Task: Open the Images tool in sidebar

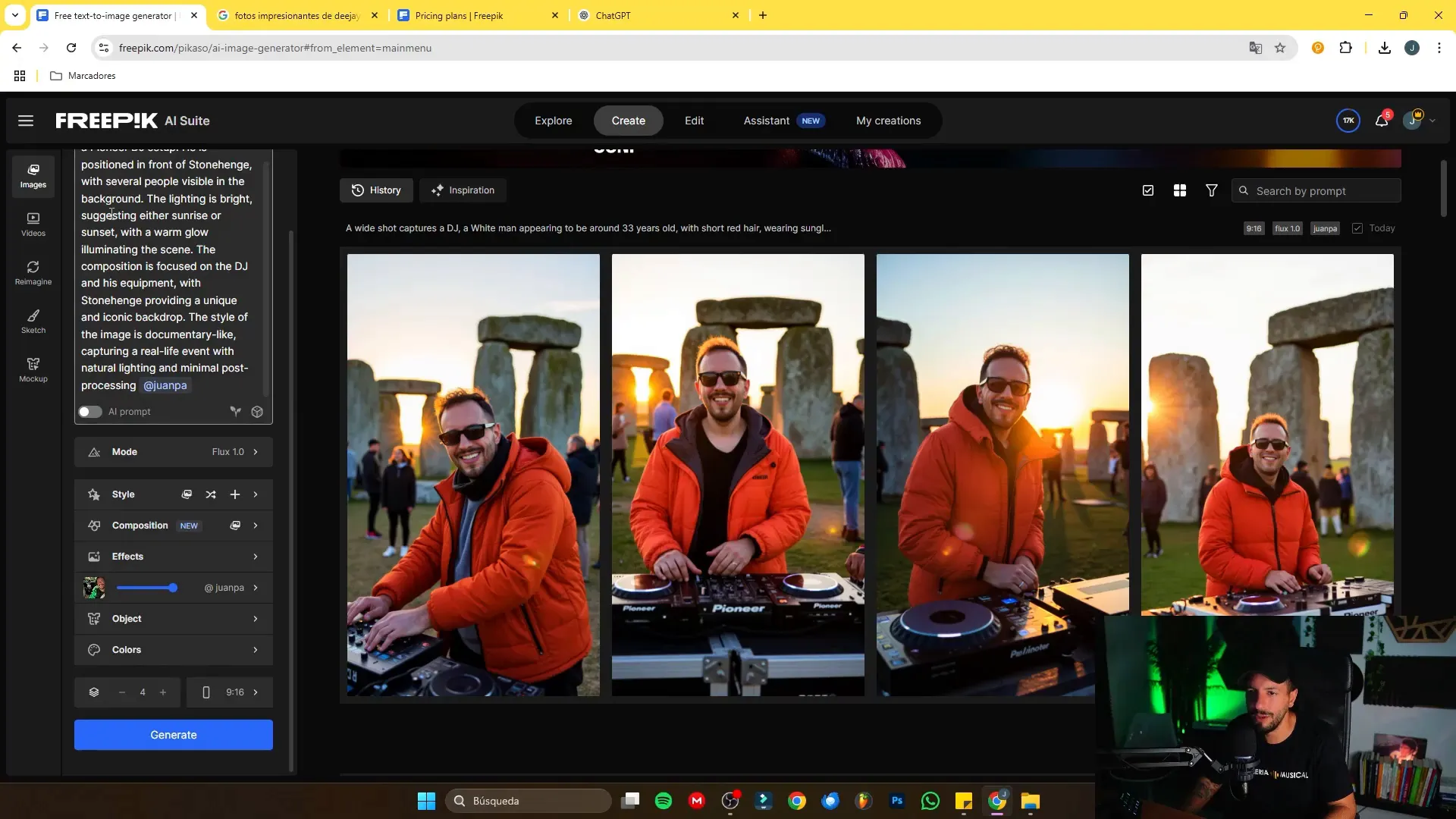Action: 33,176
